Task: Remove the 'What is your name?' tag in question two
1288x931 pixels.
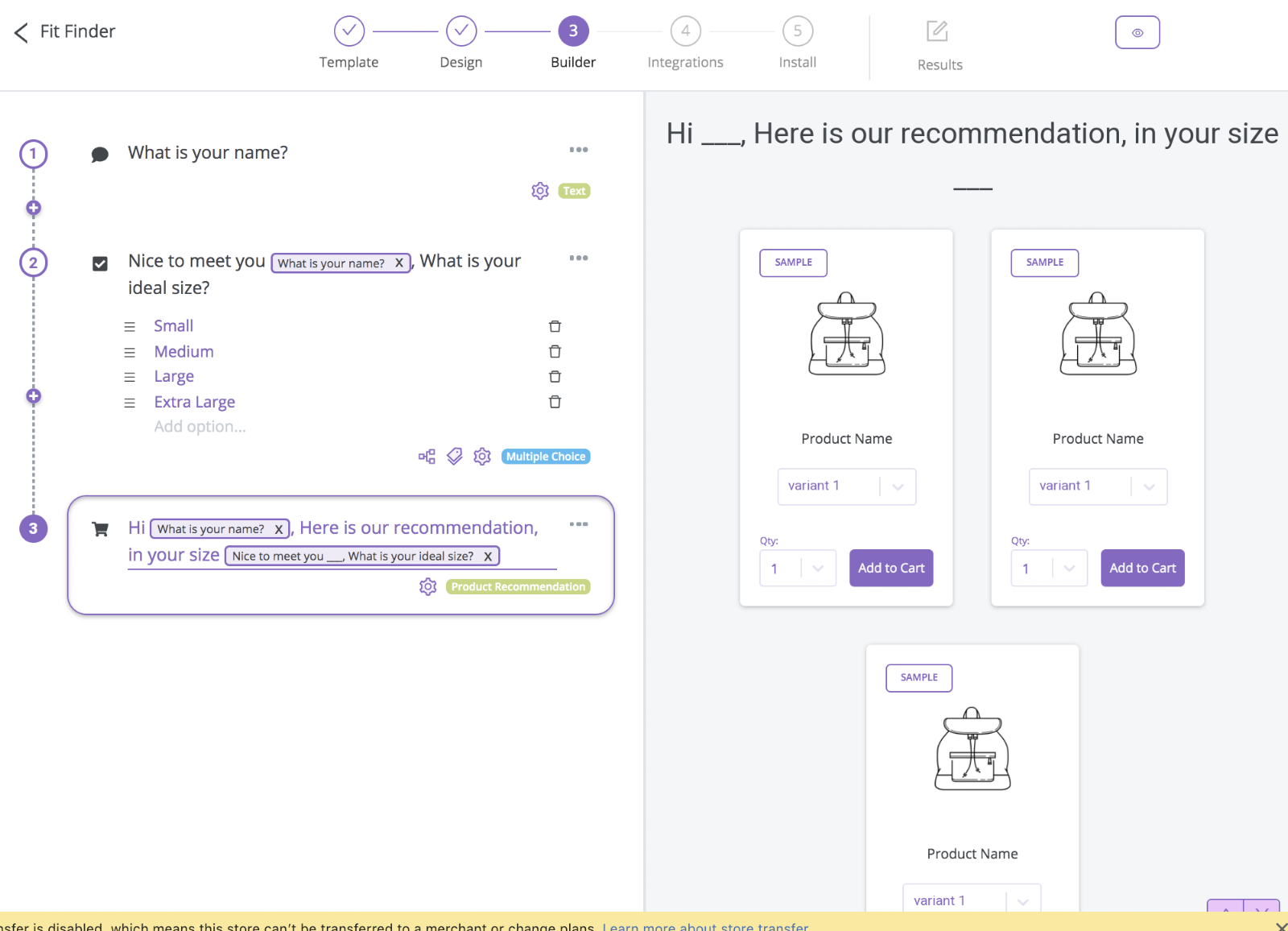Action: [x=398, y=263]
